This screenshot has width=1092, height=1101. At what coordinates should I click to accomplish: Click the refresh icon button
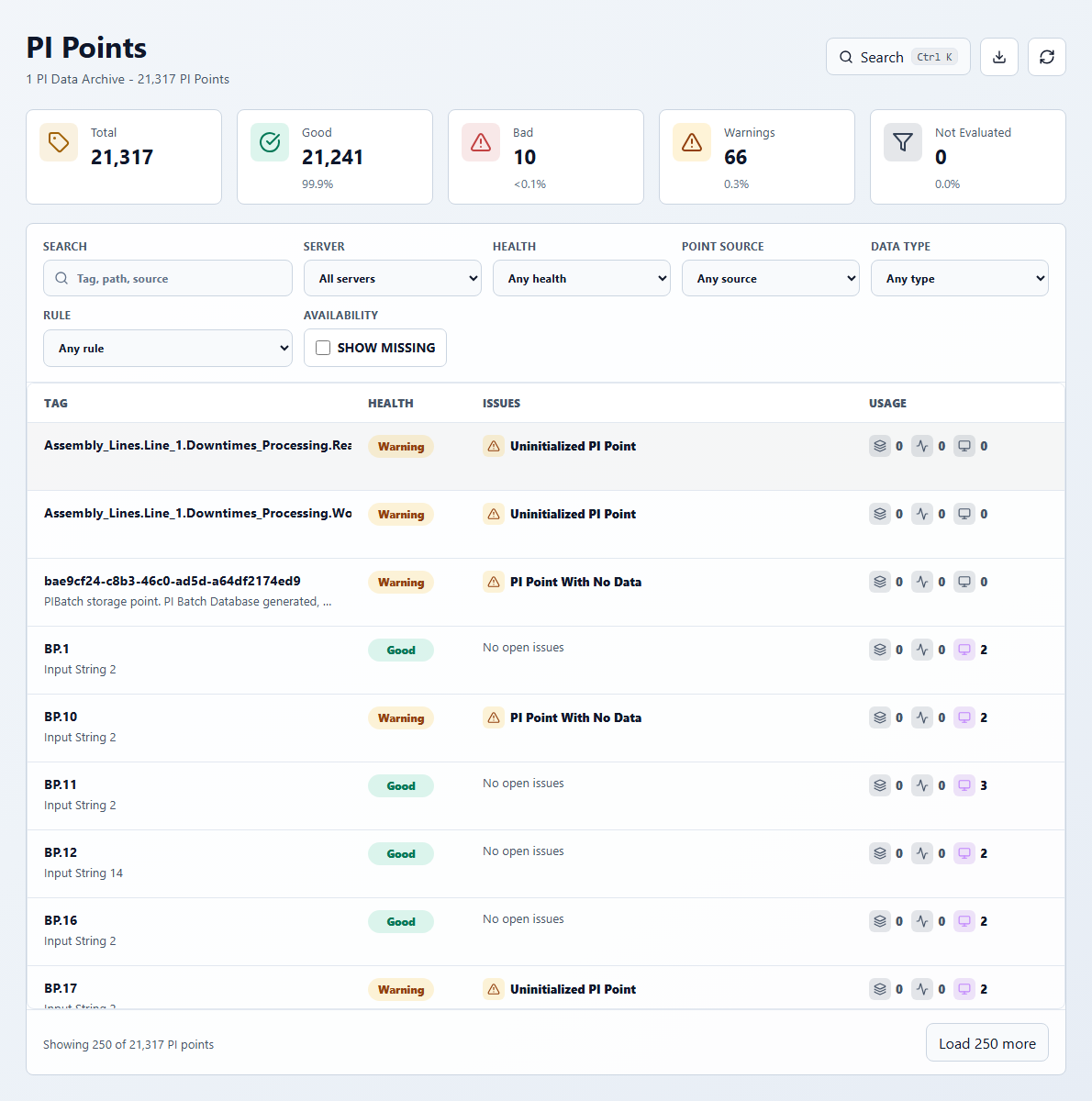pos(1047,57)
